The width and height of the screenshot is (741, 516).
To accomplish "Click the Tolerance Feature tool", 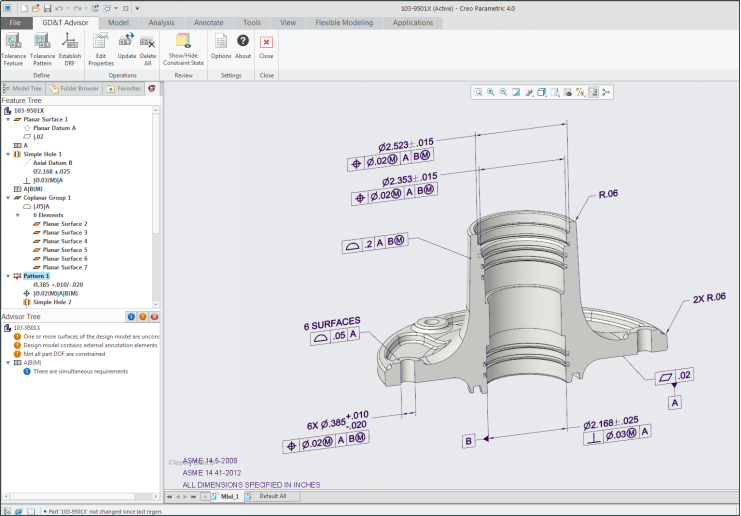I will (x=13, y=49).
